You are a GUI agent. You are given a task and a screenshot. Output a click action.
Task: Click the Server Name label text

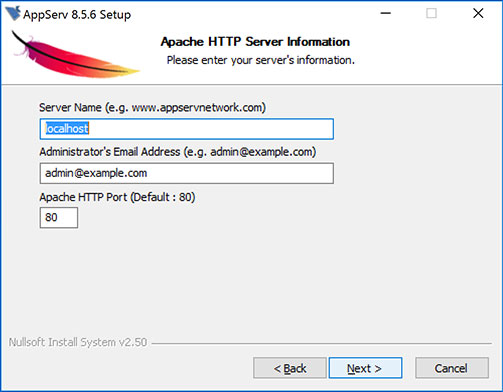[x=152, y=108]
